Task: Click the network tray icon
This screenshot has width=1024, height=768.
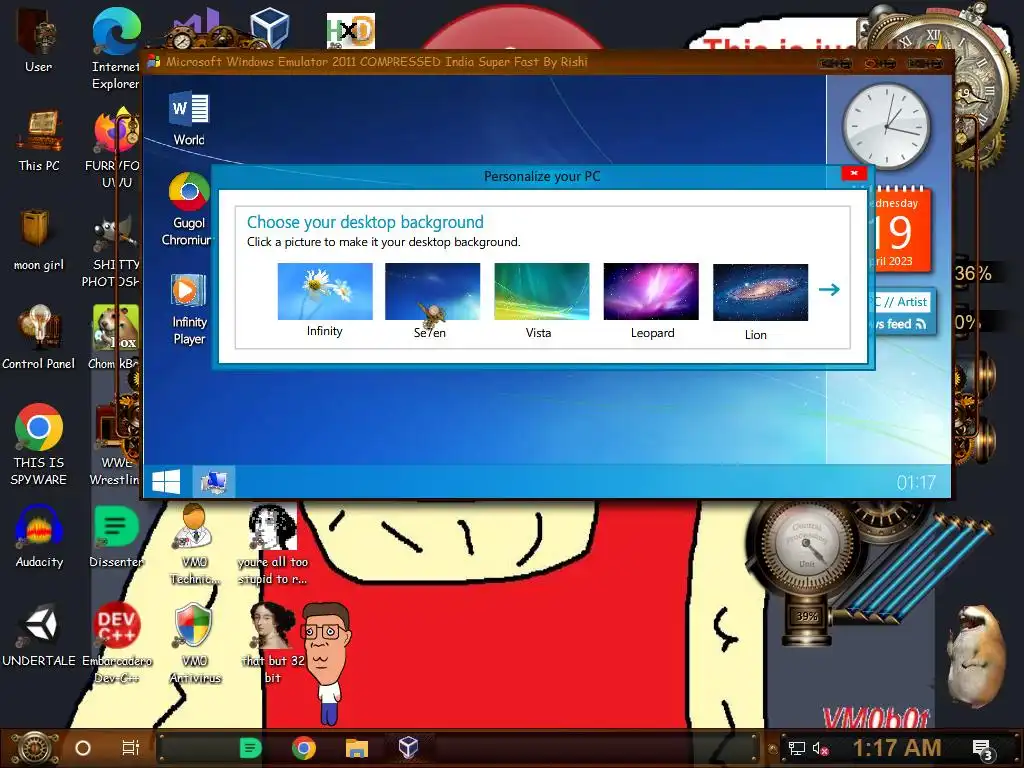Action: click(x=796, y=748)
